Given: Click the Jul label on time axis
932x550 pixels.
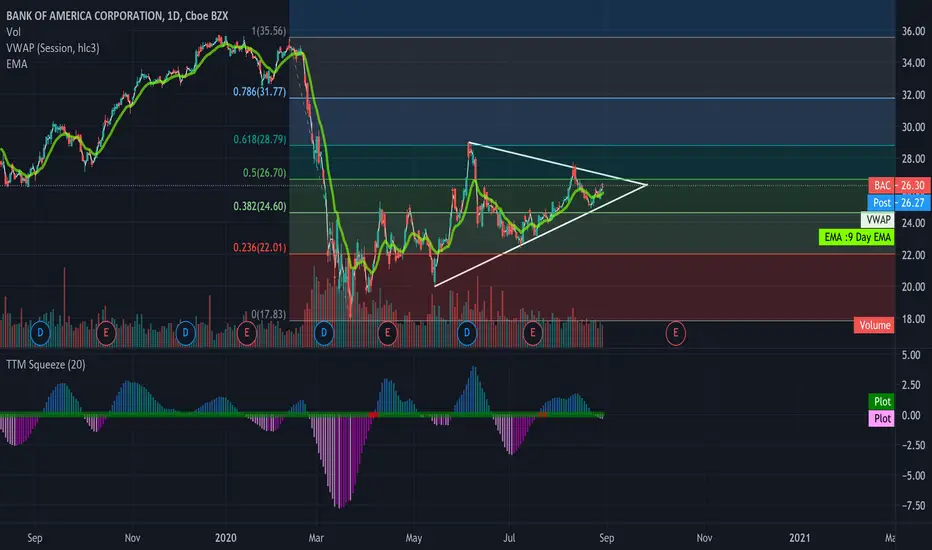Looking at the screenshot, I should coord(509,538).
